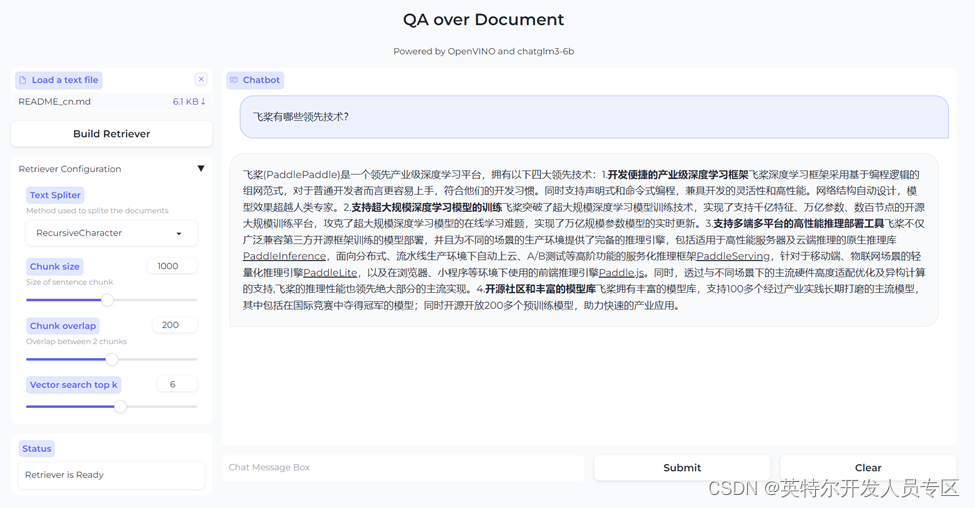Remove the loaded file with the X icon

[201, 79]
